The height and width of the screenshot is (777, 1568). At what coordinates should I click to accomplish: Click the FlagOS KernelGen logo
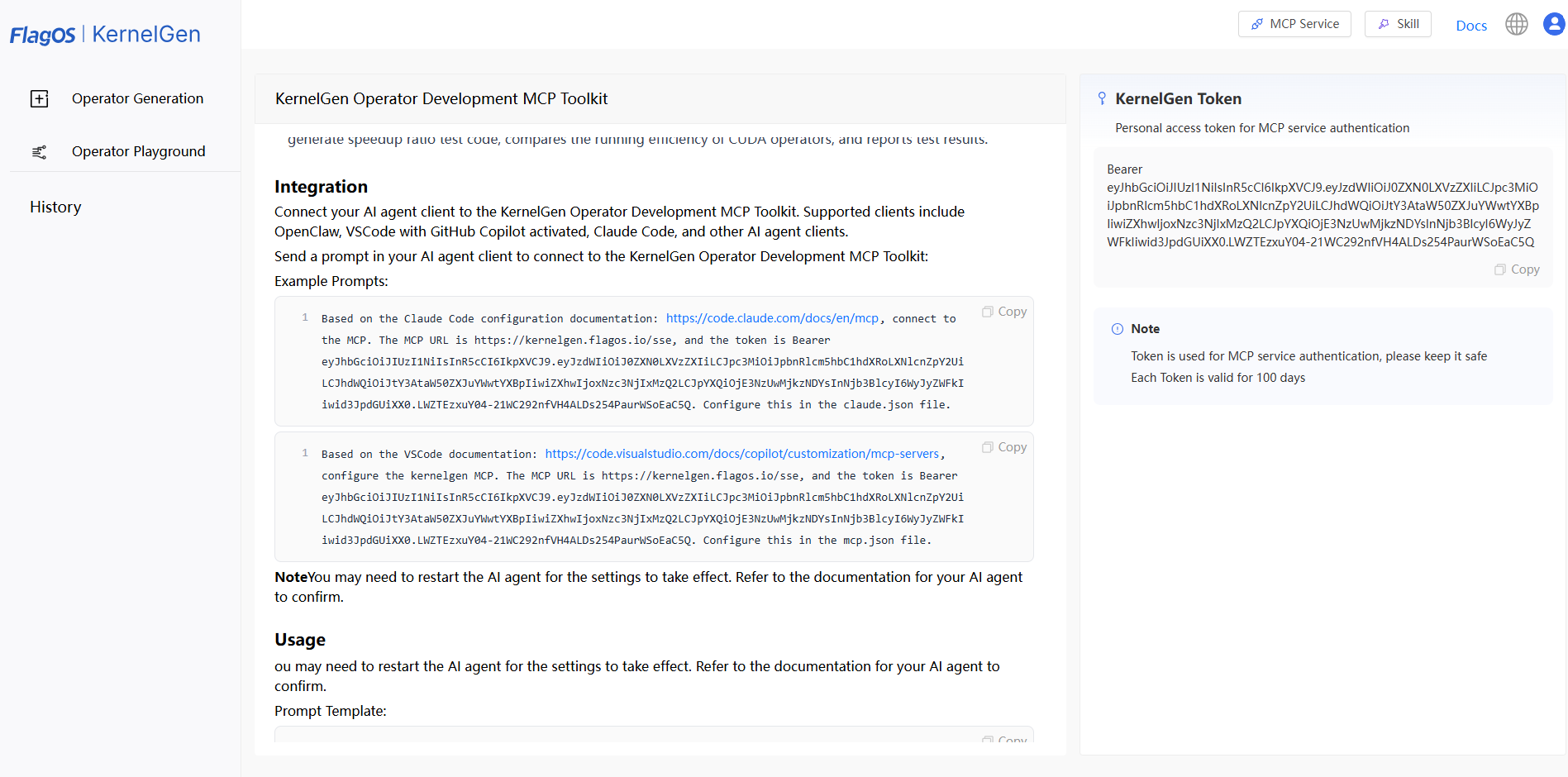pos(105,35)
